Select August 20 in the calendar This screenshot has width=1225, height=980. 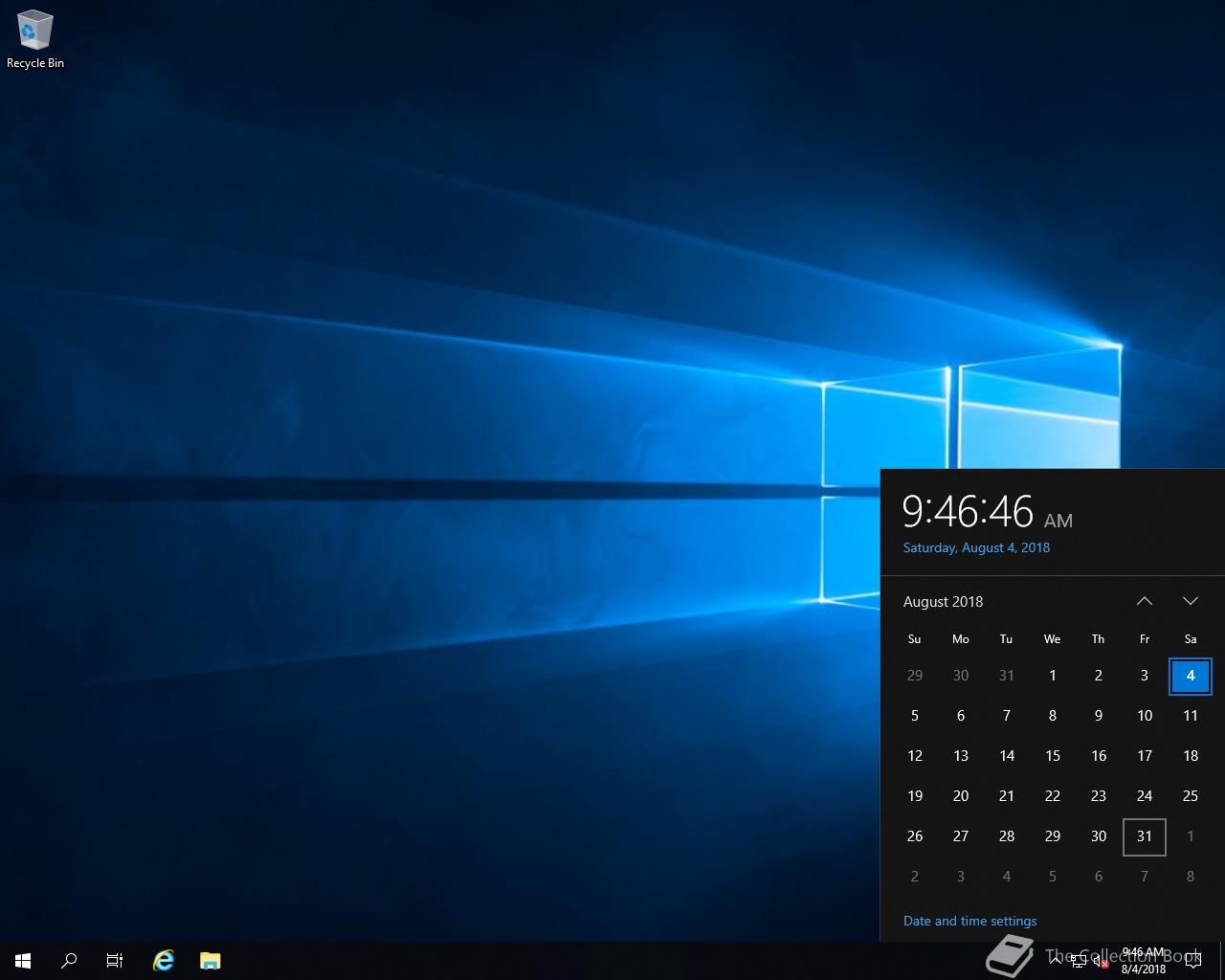point(961,796)
